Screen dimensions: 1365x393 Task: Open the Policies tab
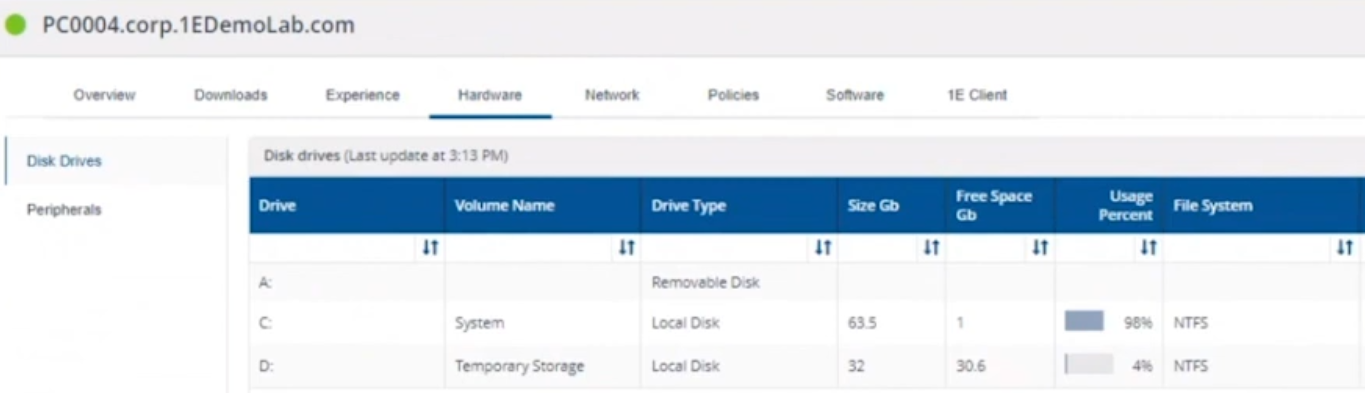pyautogui.click(x=733, y=96)
